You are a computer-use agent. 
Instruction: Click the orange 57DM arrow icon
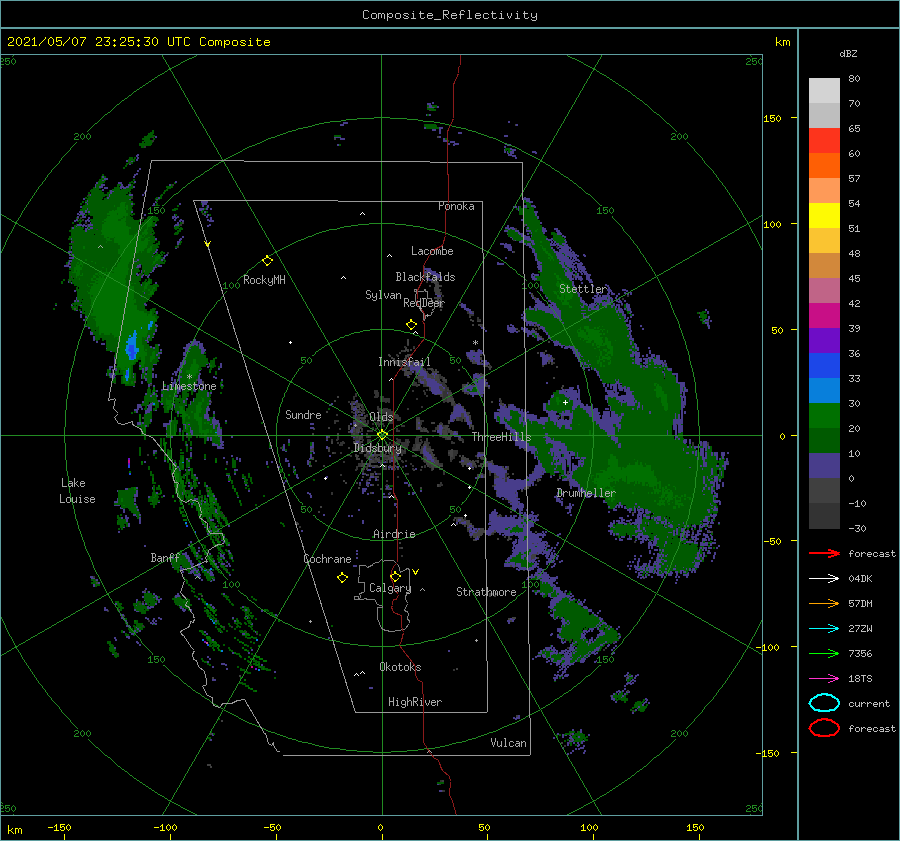click(824, 603)
